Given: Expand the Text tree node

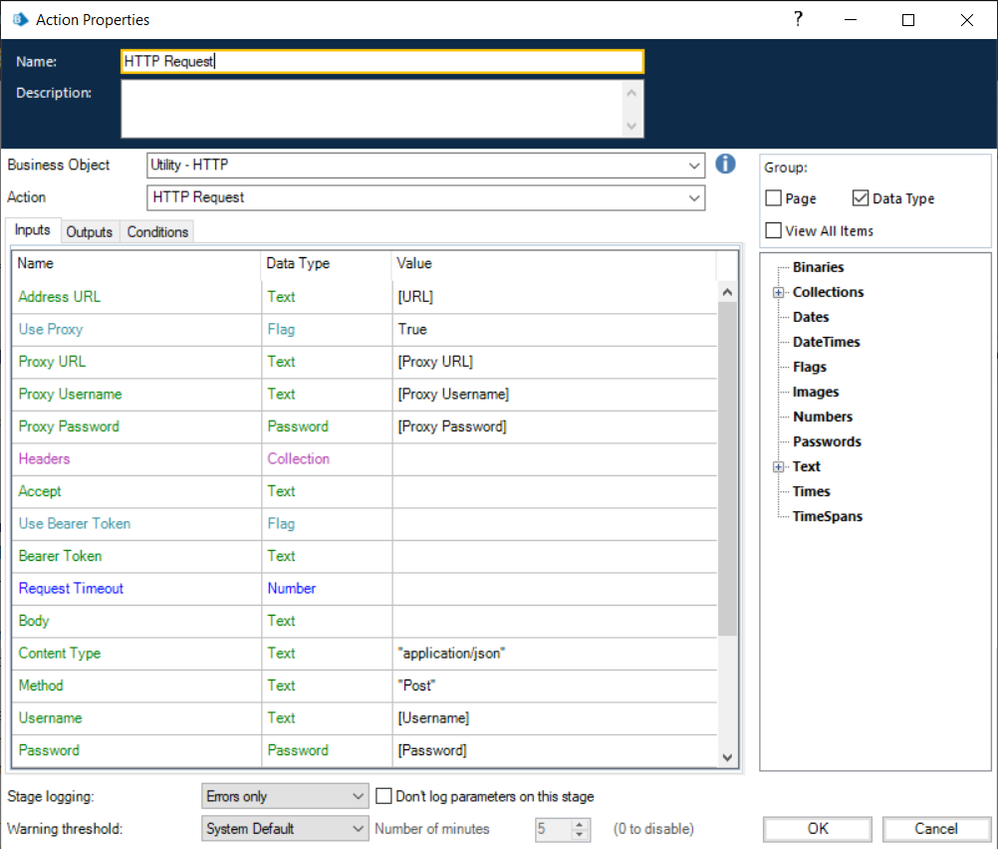Looking at the screenshot, I should coord(778,467).
